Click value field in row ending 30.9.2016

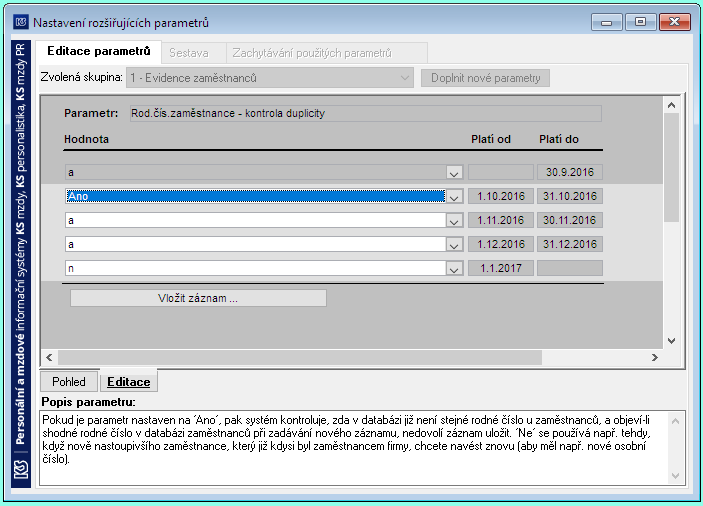[256, 173]
